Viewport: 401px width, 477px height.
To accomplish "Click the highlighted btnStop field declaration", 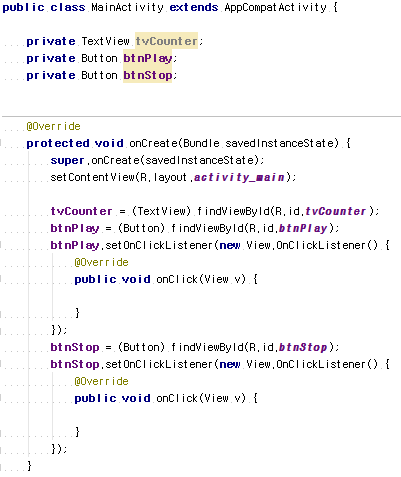I will click(x=148, y=75).
